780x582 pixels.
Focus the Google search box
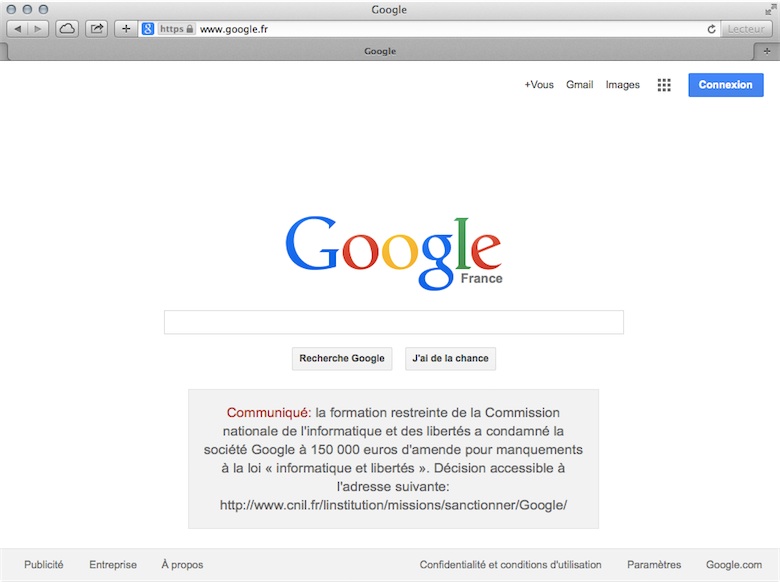point(393,322)
